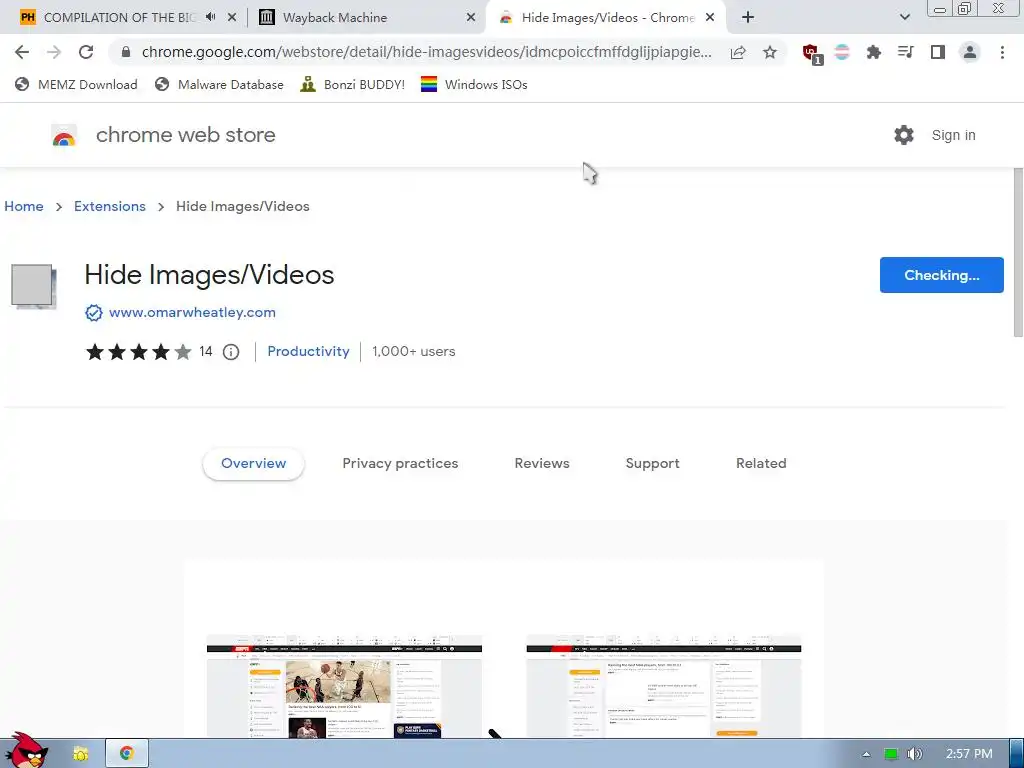
Task: Select the Reviews tab
Action: 542,464
